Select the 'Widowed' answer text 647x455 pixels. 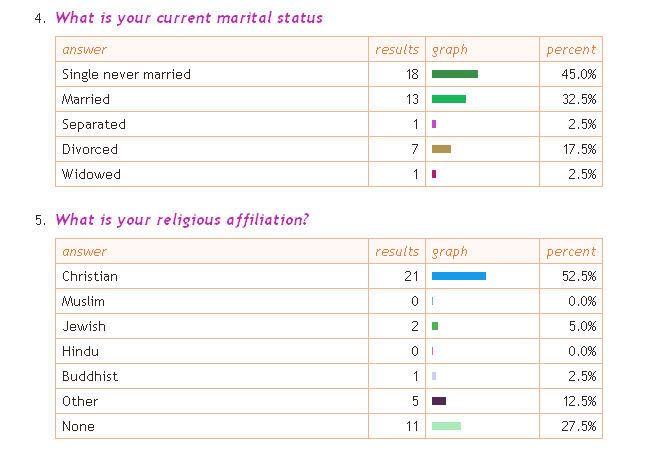tap(91, 174)
